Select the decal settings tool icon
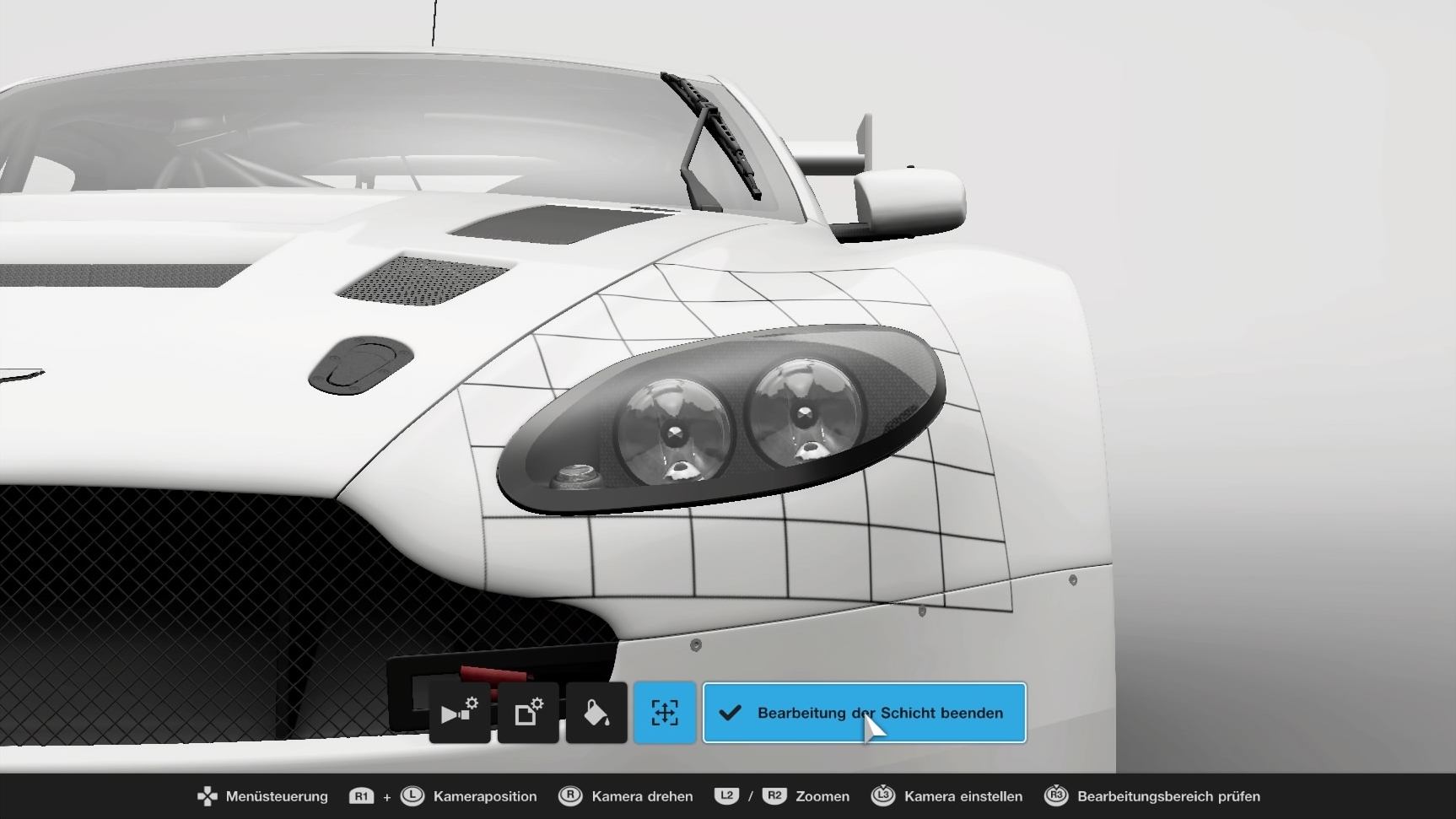The height and width of the screenshot is (819, 1456). 459,713
